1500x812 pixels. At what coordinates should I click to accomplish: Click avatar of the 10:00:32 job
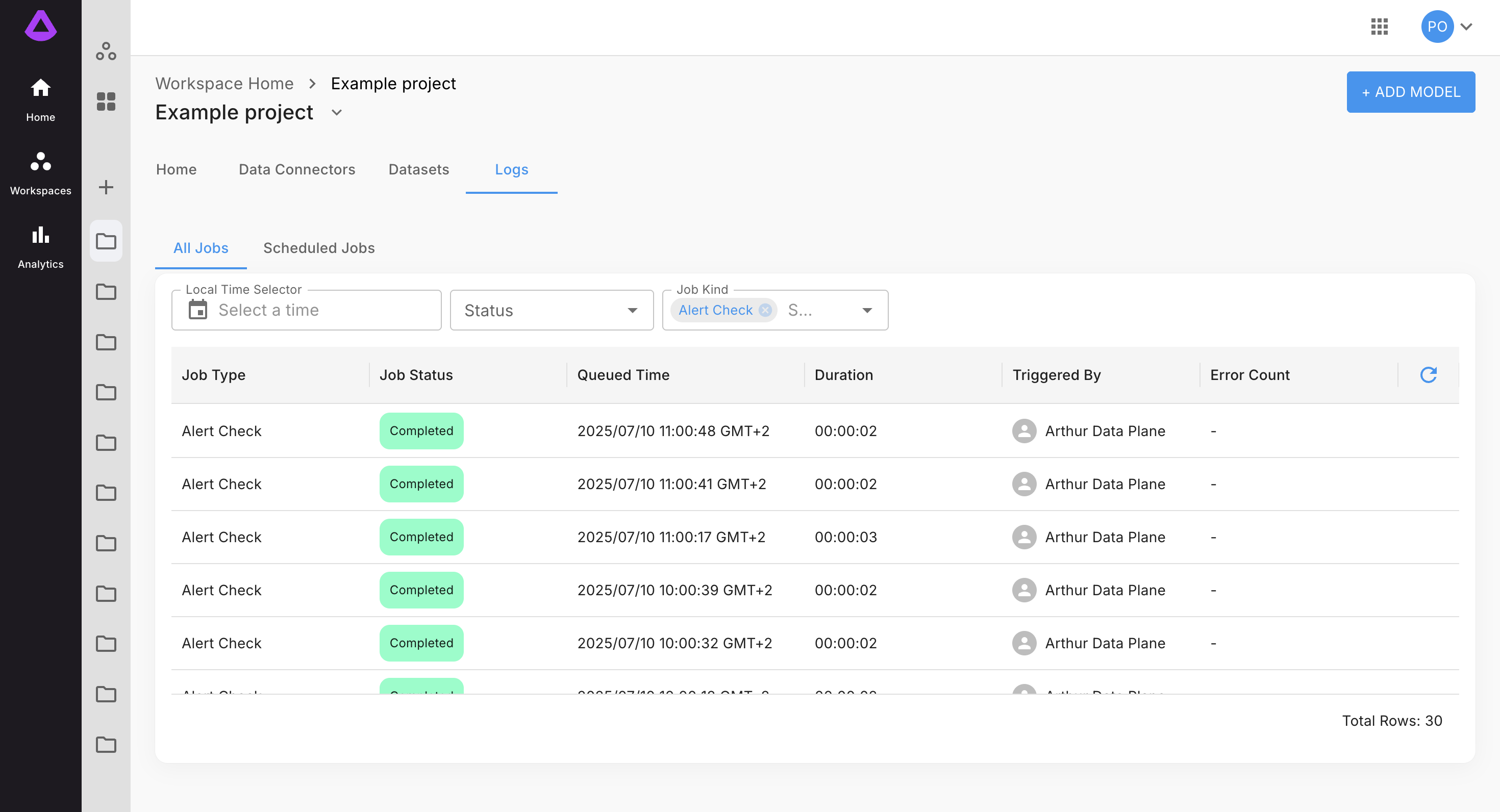click(1024, 643)
